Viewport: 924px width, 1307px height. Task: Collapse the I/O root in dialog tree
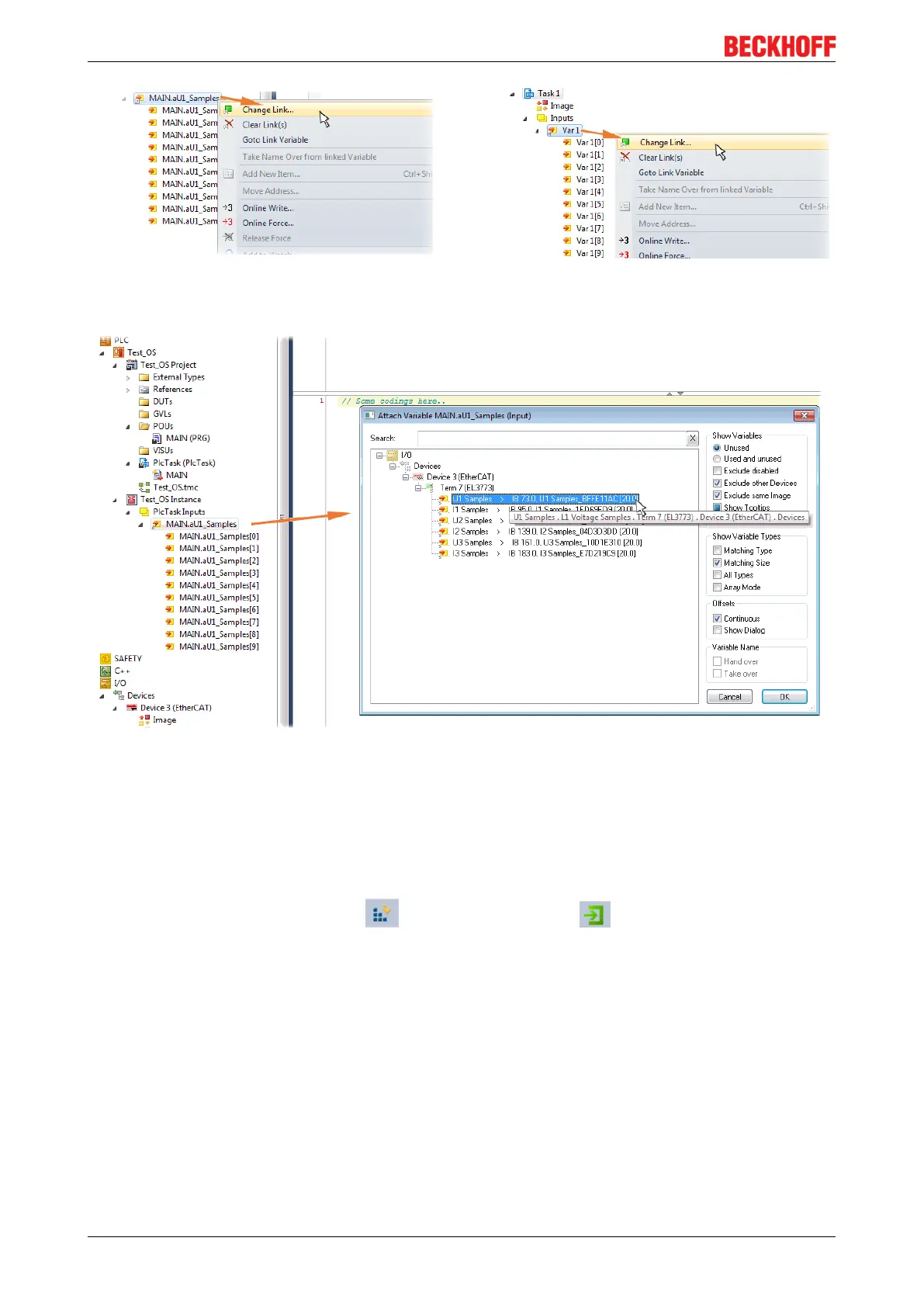pos(379,456)
